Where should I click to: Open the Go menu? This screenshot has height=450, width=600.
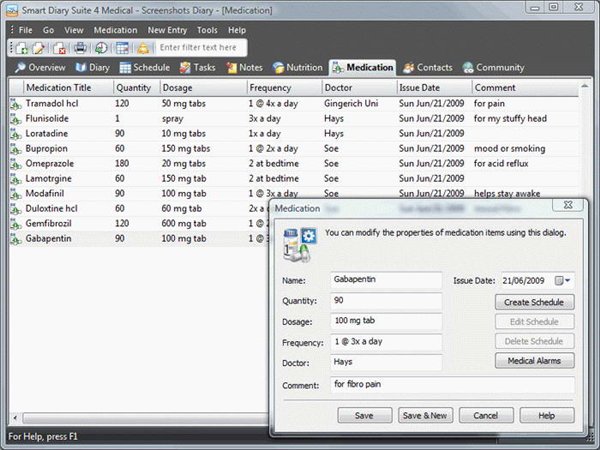(x=48, y=30)
